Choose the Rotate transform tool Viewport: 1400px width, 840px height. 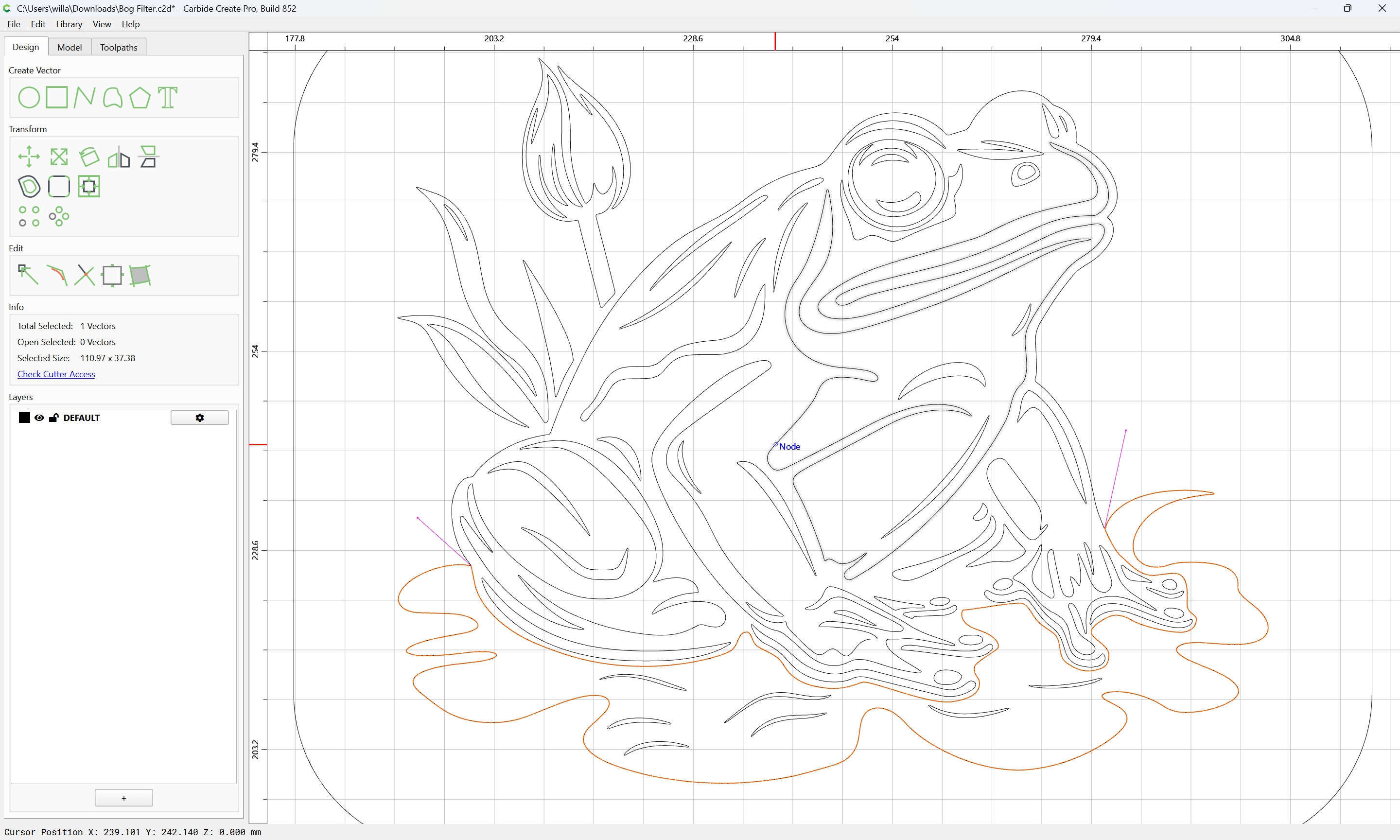coord(89,157)
